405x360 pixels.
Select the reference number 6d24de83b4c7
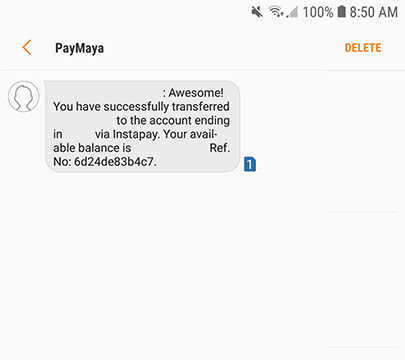tap(114, 162)
